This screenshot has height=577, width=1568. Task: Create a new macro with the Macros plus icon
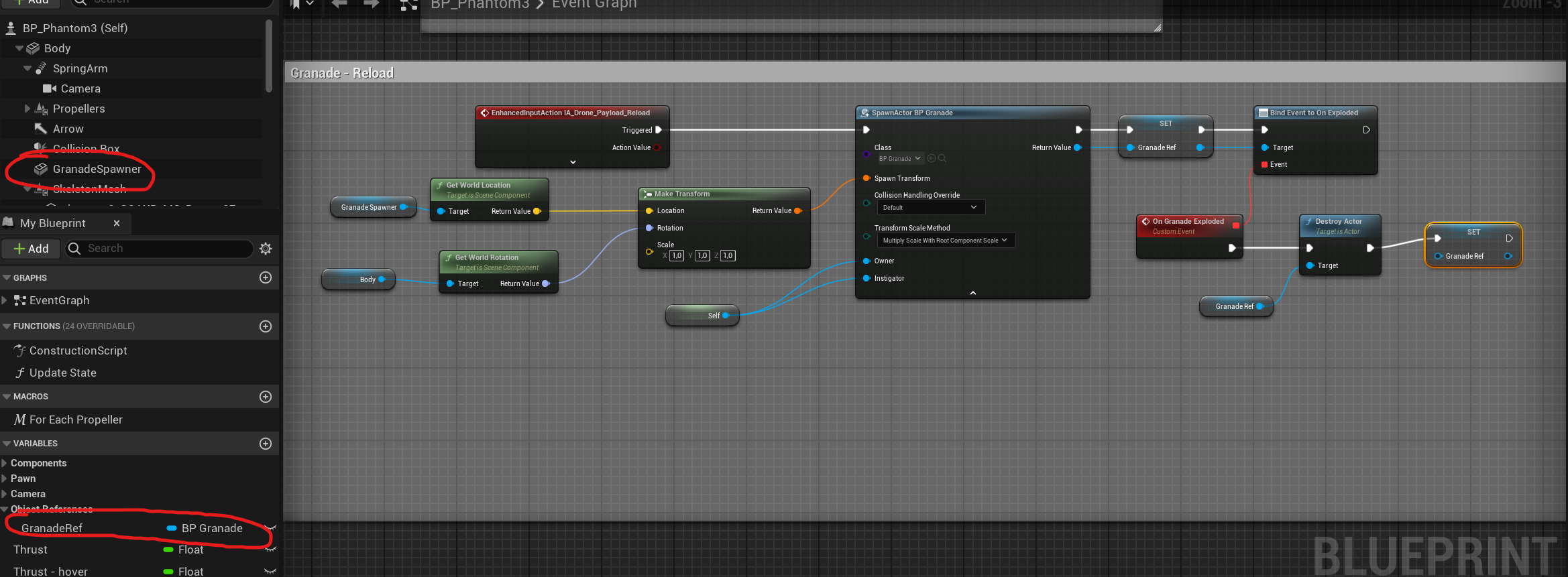[266, 397]
